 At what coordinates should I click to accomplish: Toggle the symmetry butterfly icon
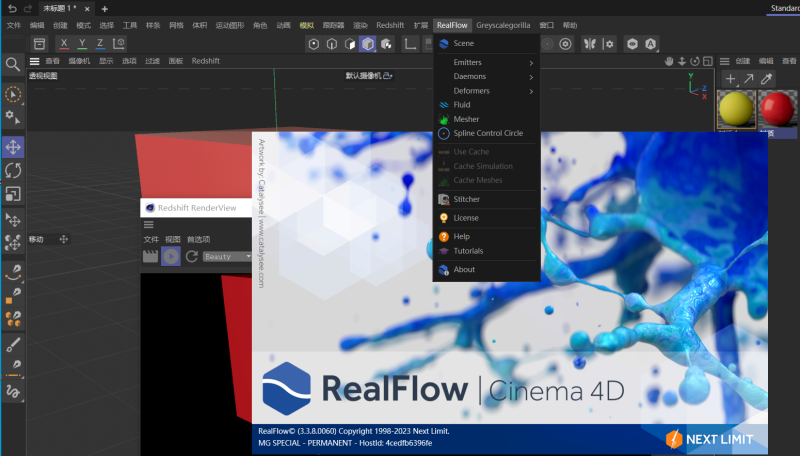590,44
